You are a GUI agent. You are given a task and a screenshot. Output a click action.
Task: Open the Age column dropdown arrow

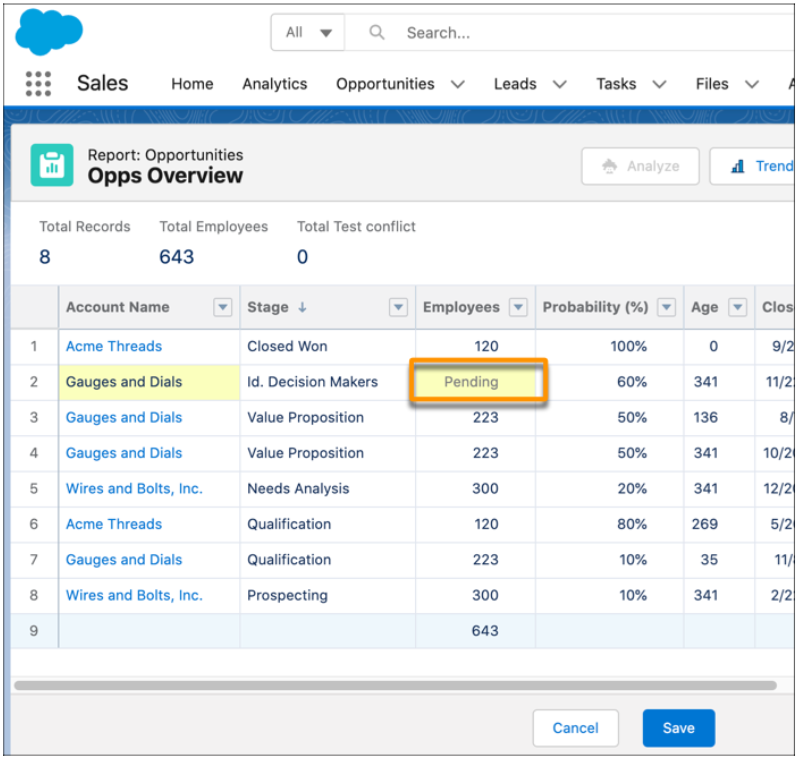[x=738, y=308]
